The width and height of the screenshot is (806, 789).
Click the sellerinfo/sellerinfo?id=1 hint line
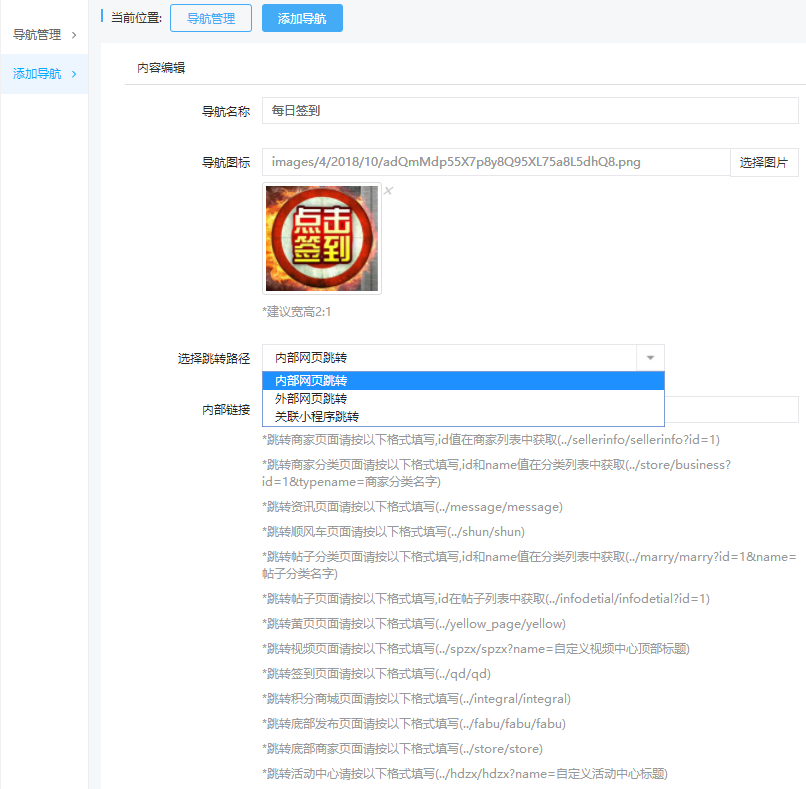pyautogui.click(x=491, y=440)
